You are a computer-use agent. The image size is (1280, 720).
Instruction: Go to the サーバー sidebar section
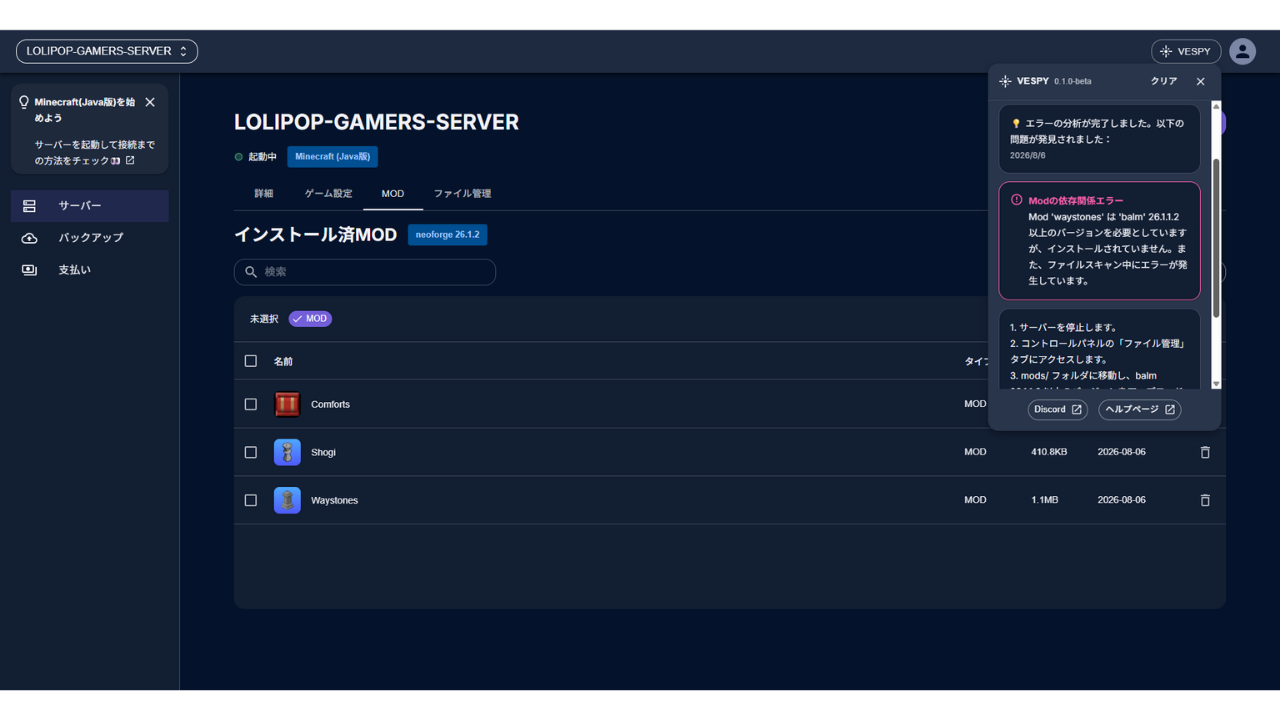(x=90, y=206)
